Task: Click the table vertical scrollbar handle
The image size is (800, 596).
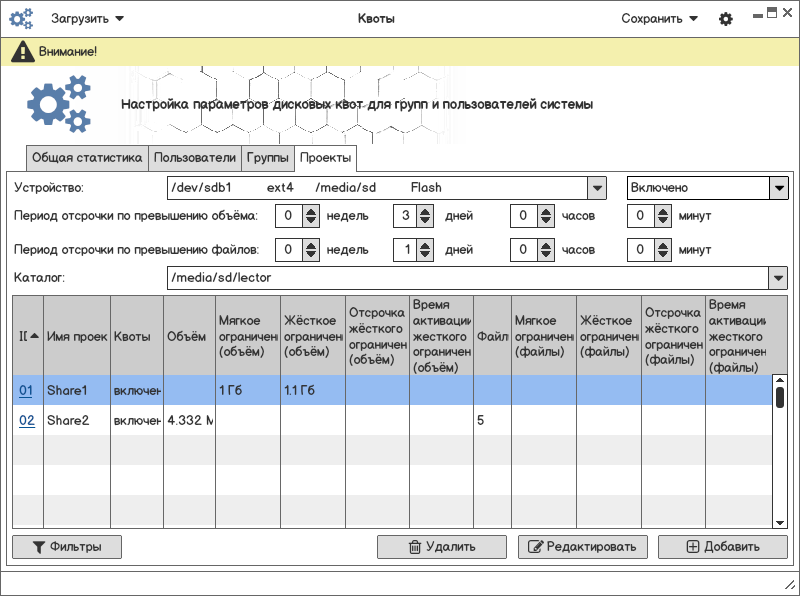Action: (x=779, y=397)
